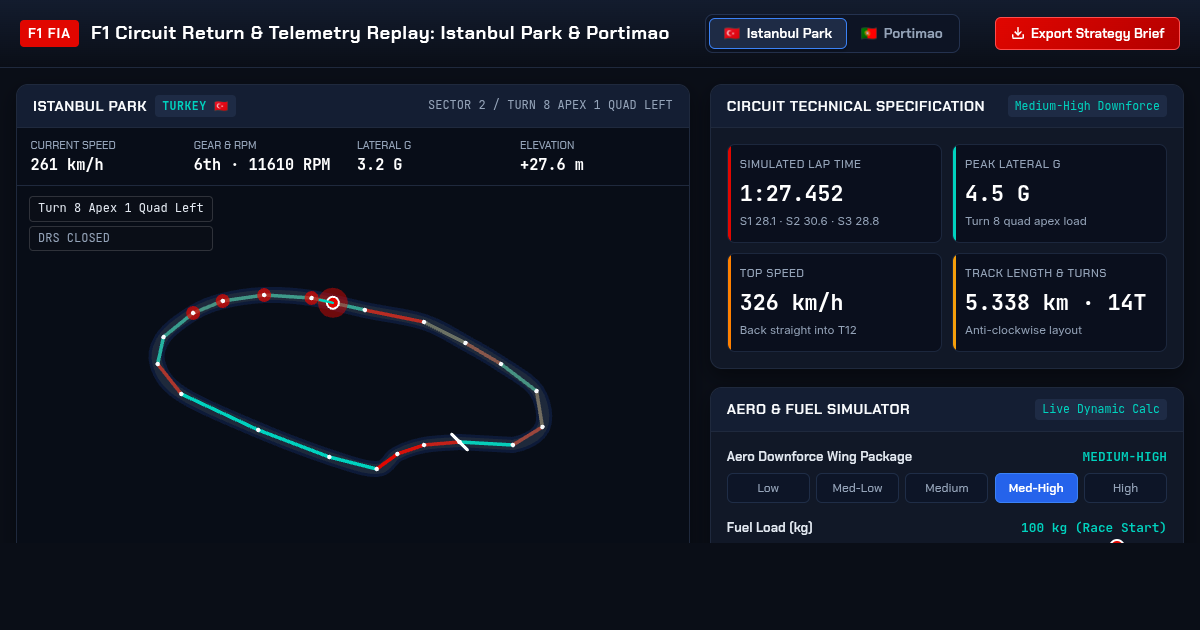Screen dimensions: 1200x630
Task: Select the Med-High wing package option
Action: coord(1036,488)
